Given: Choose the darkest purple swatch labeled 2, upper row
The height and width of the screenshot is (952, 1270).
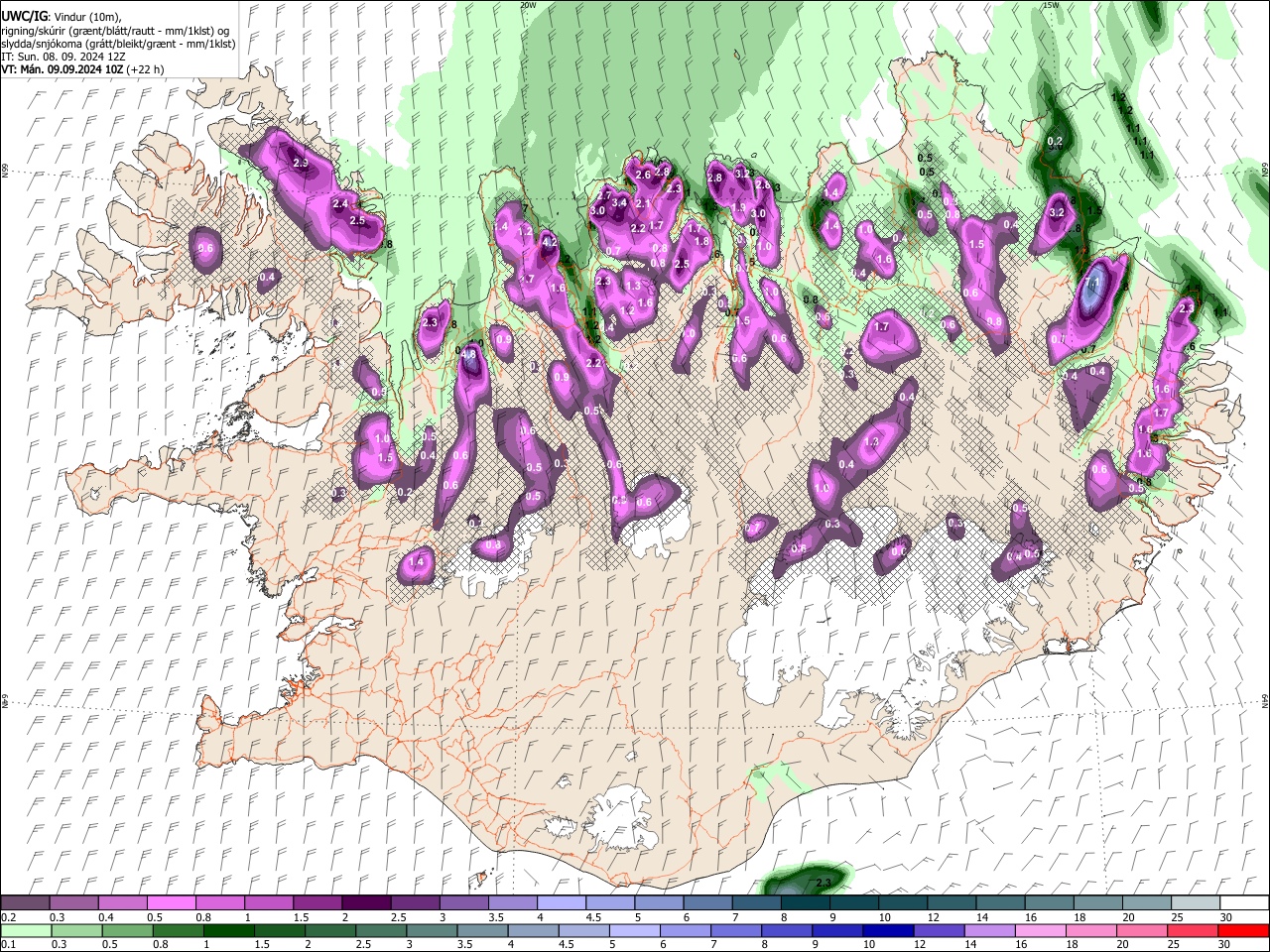Looking at the screenshot, I should (x=366, y=903).
